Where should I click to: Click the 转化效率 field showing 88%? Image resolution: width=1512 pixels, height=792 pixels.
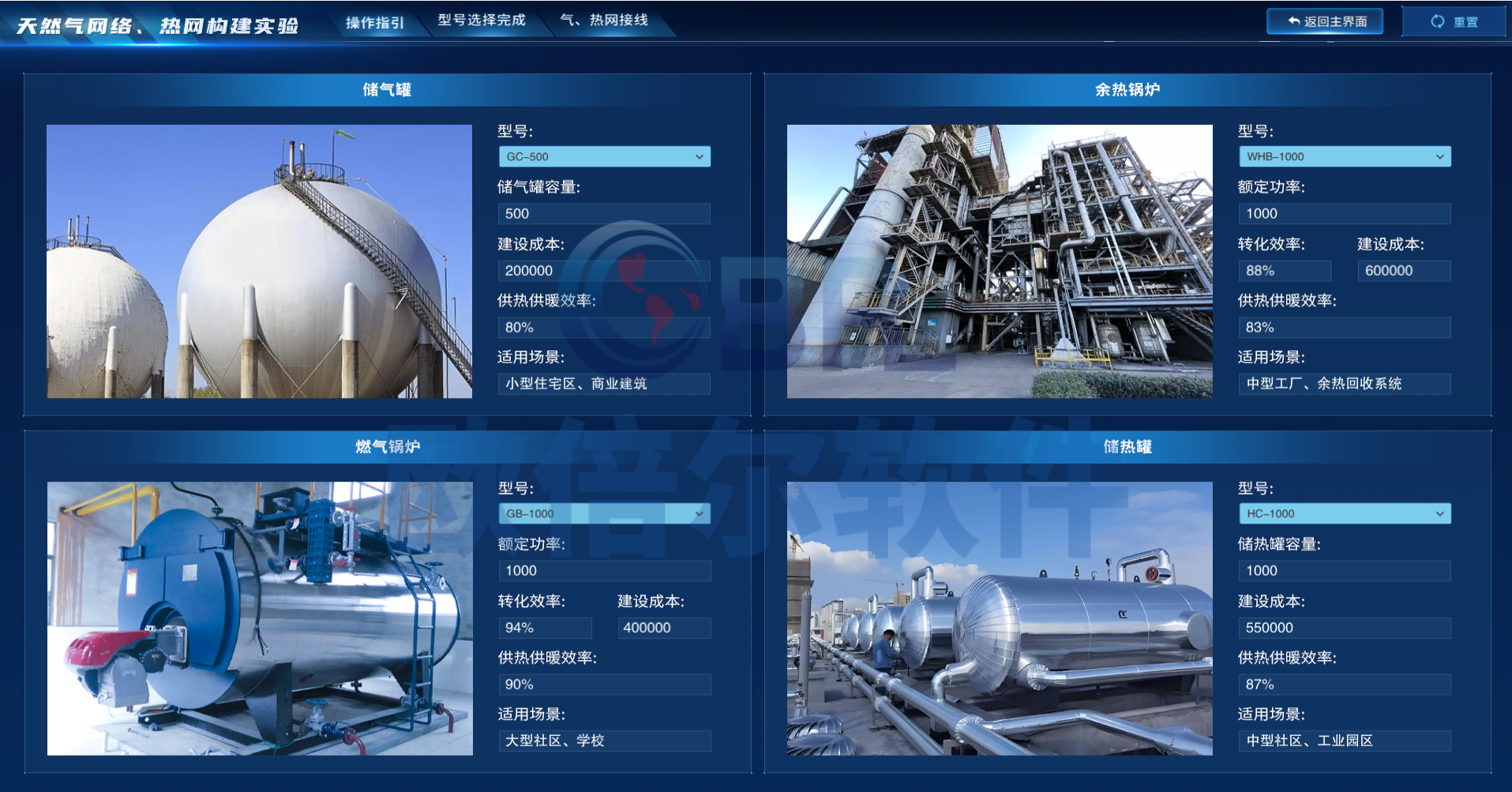coord(1285,271)
